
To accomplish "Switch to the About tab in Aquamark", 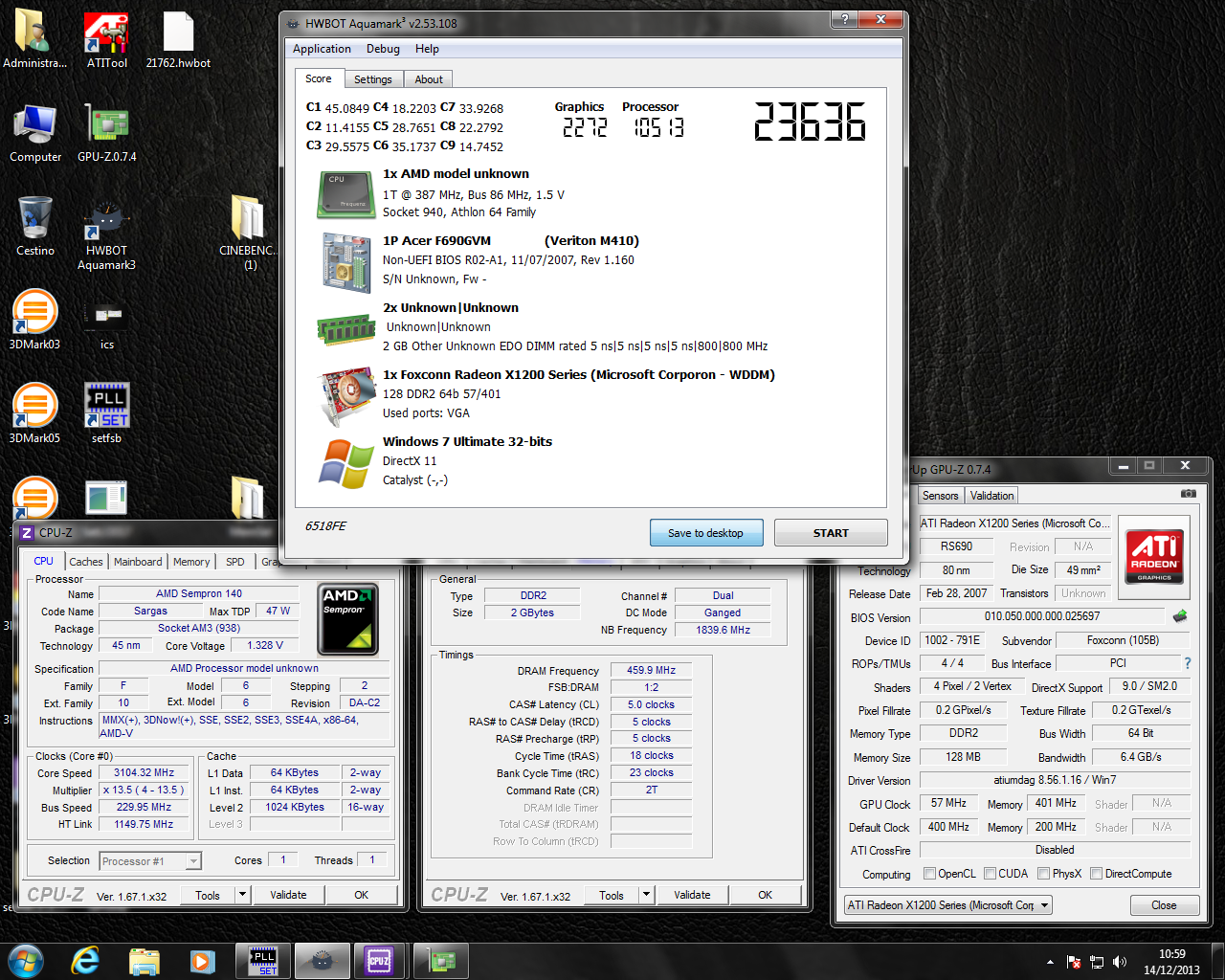I will [x=428, y=79].
